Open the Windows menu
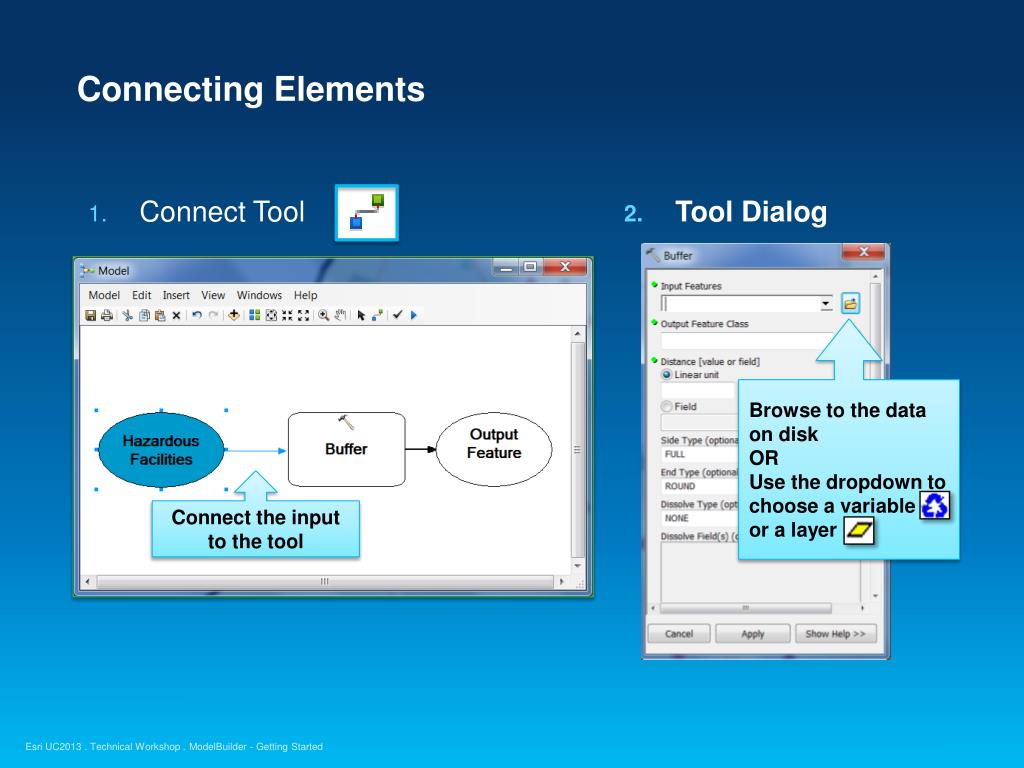The width and height of the screenshot is (1024, 768). (259, 295)
